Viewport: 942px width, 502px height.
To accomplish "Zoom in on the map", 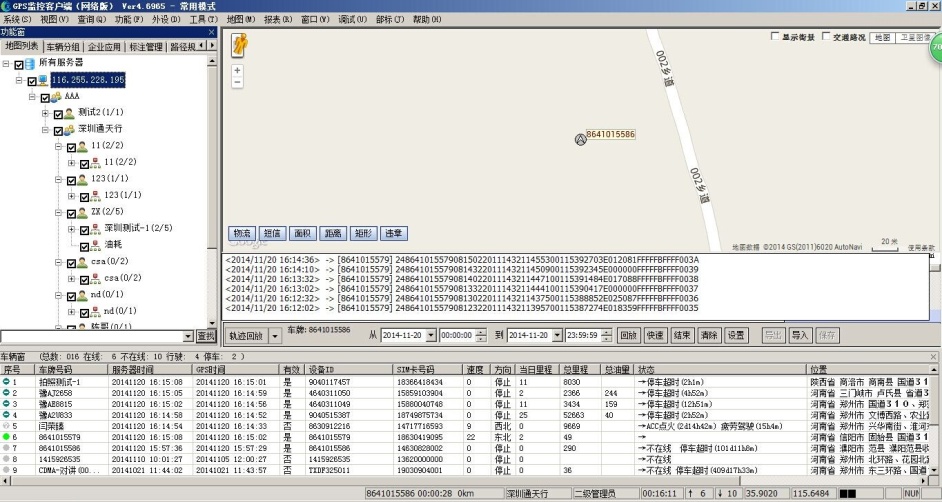I will point(238,71).
